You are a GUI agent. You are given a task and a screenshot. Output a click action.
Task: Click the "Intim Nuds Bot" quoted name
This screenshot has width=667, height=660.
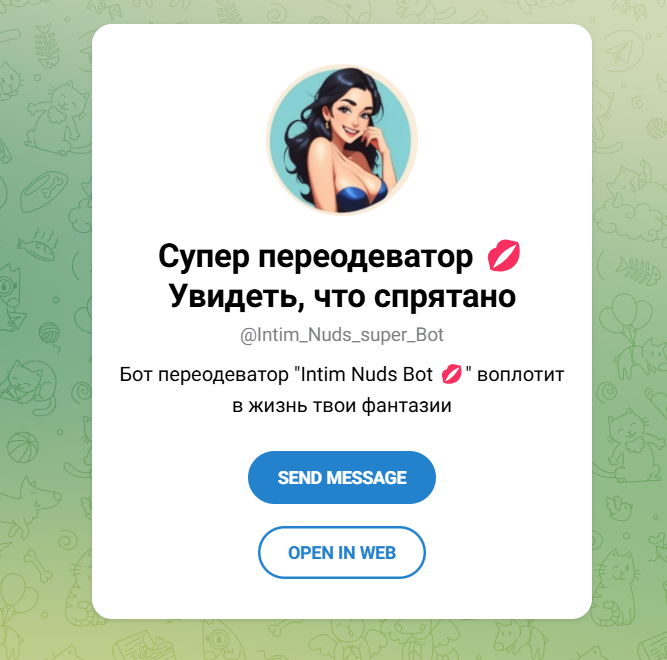[366, 375]
